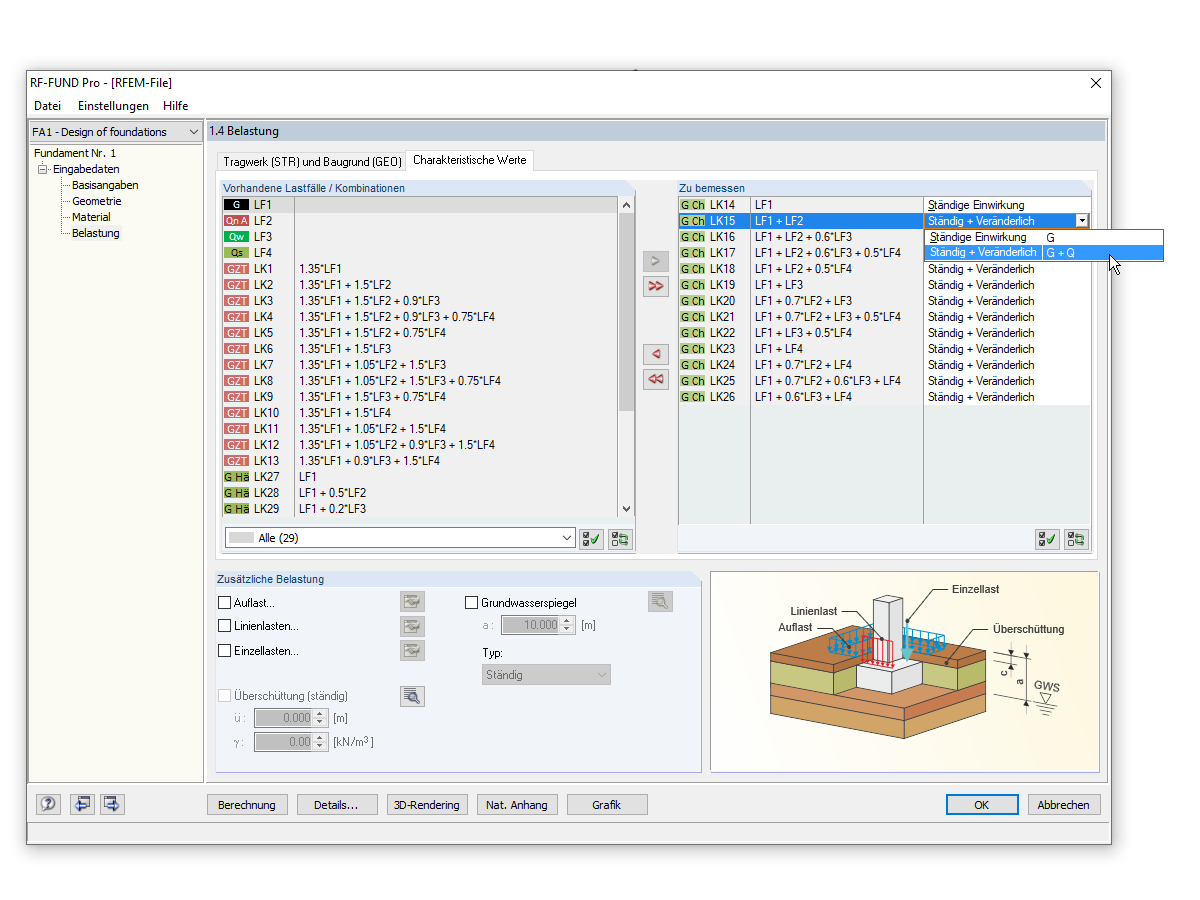Open LK15 action type dropdown arrow
This screenshot has height=900, width=1200.
[x=1082, y=221]
